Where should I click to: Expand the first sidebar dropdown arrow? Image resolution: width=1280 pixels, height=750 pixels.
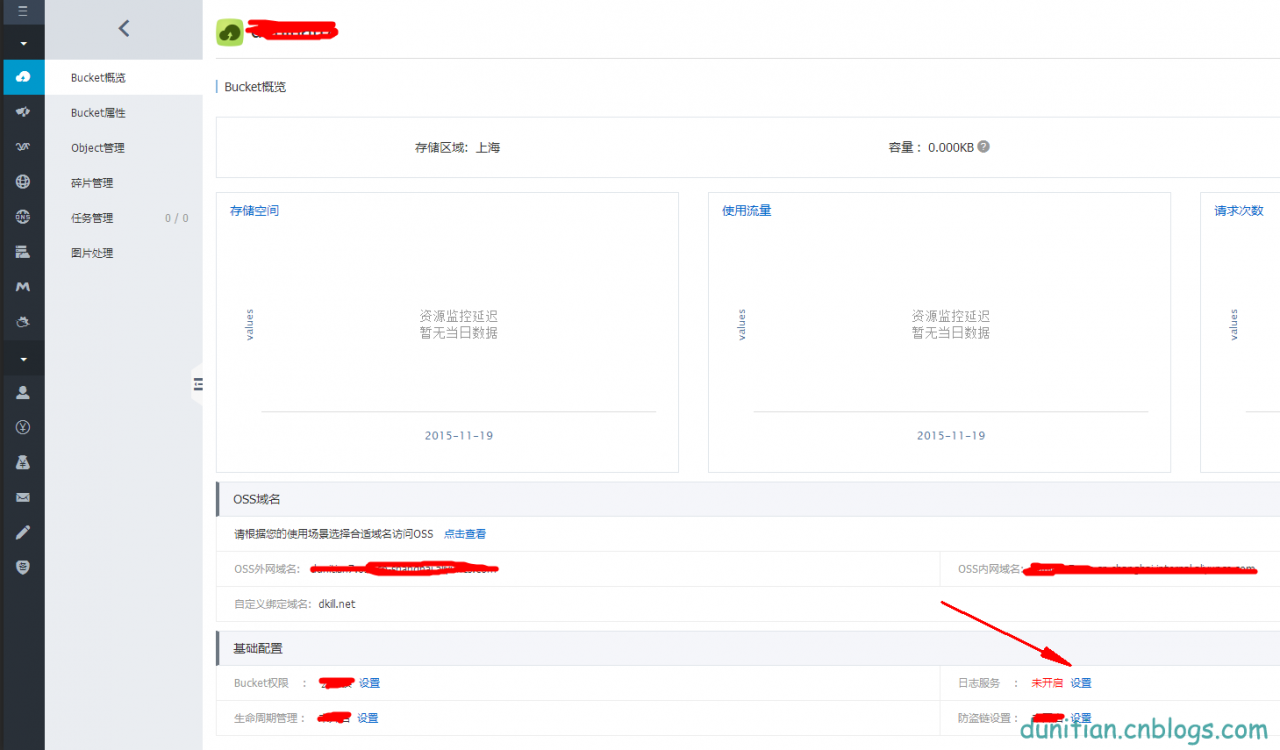coord(23,43)
